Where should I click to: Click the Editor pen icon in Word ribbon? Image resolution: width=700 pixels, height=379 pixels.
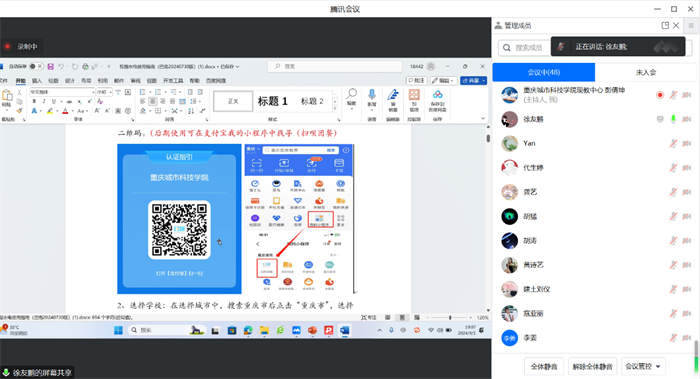pos(393,95)
